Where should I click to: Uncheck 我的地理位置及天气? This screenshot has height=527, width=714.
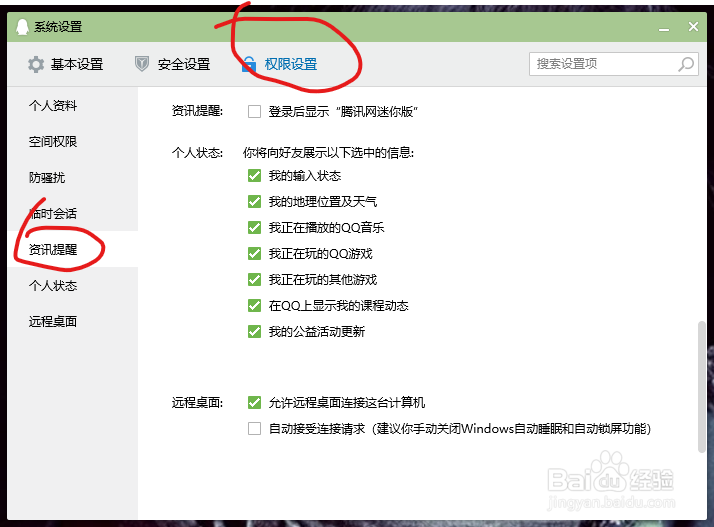(255, 202)
